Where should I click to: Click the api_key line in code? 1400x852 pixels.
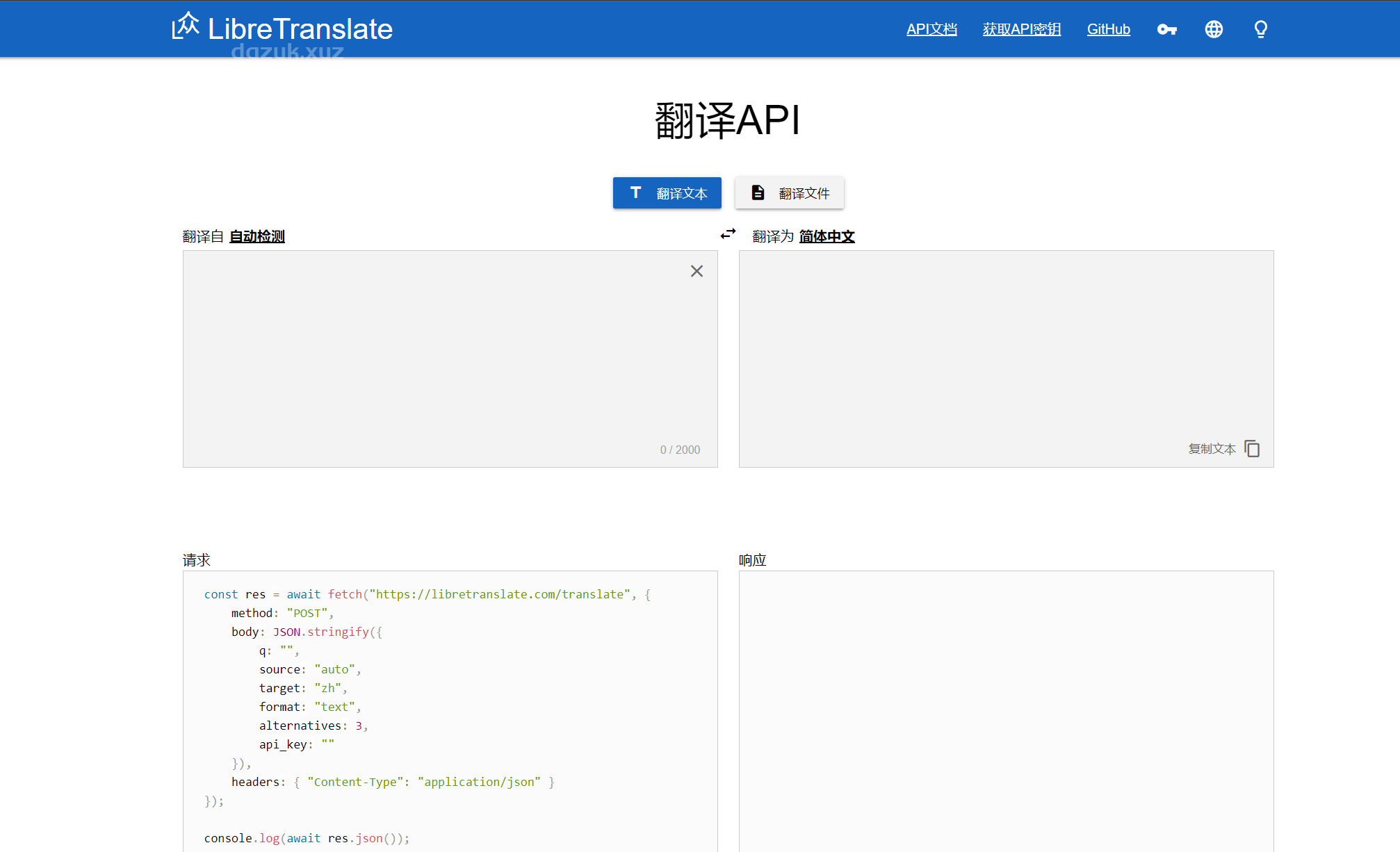pyautogui.click(x=297, y=744)
